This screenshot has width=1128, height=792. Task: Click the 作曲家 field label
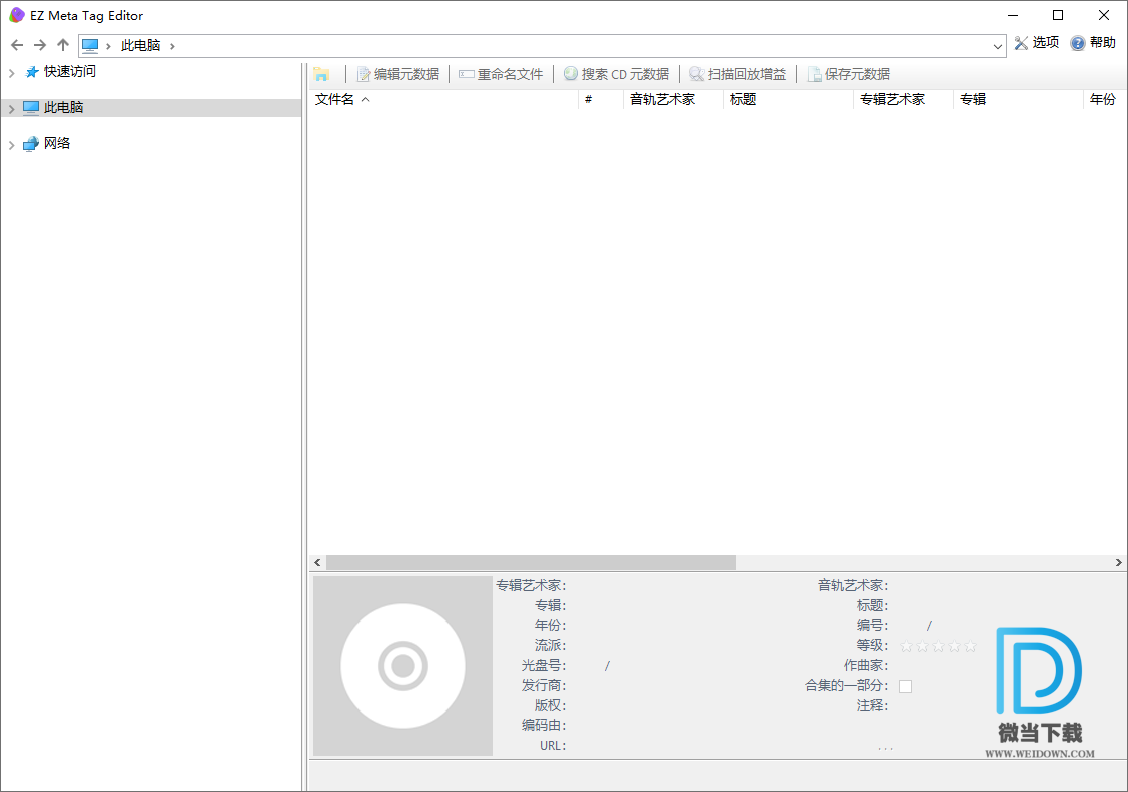pyautogui.click(x=866, y=665)
